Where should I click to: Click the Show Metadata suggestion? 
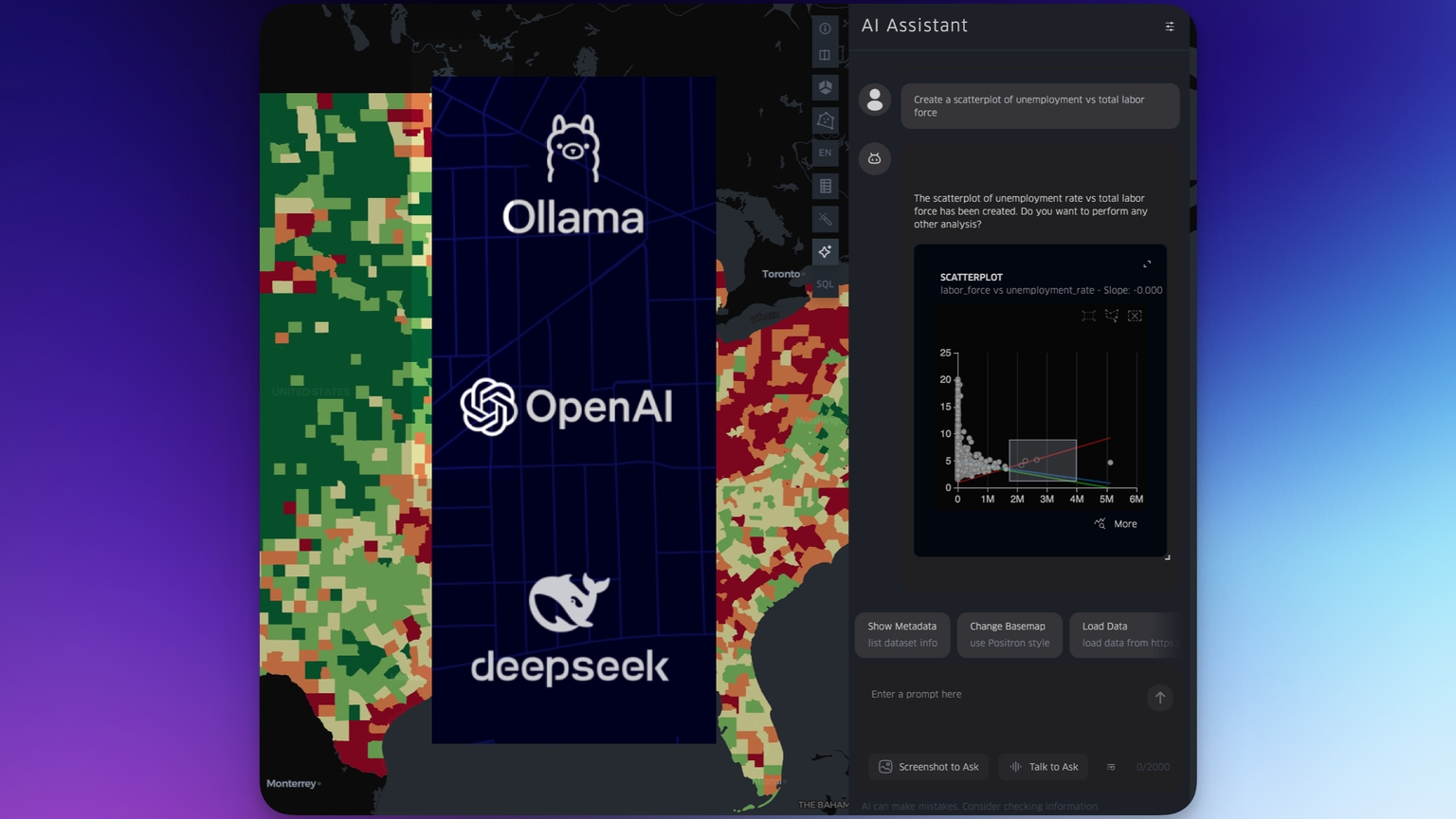point(902,634)
